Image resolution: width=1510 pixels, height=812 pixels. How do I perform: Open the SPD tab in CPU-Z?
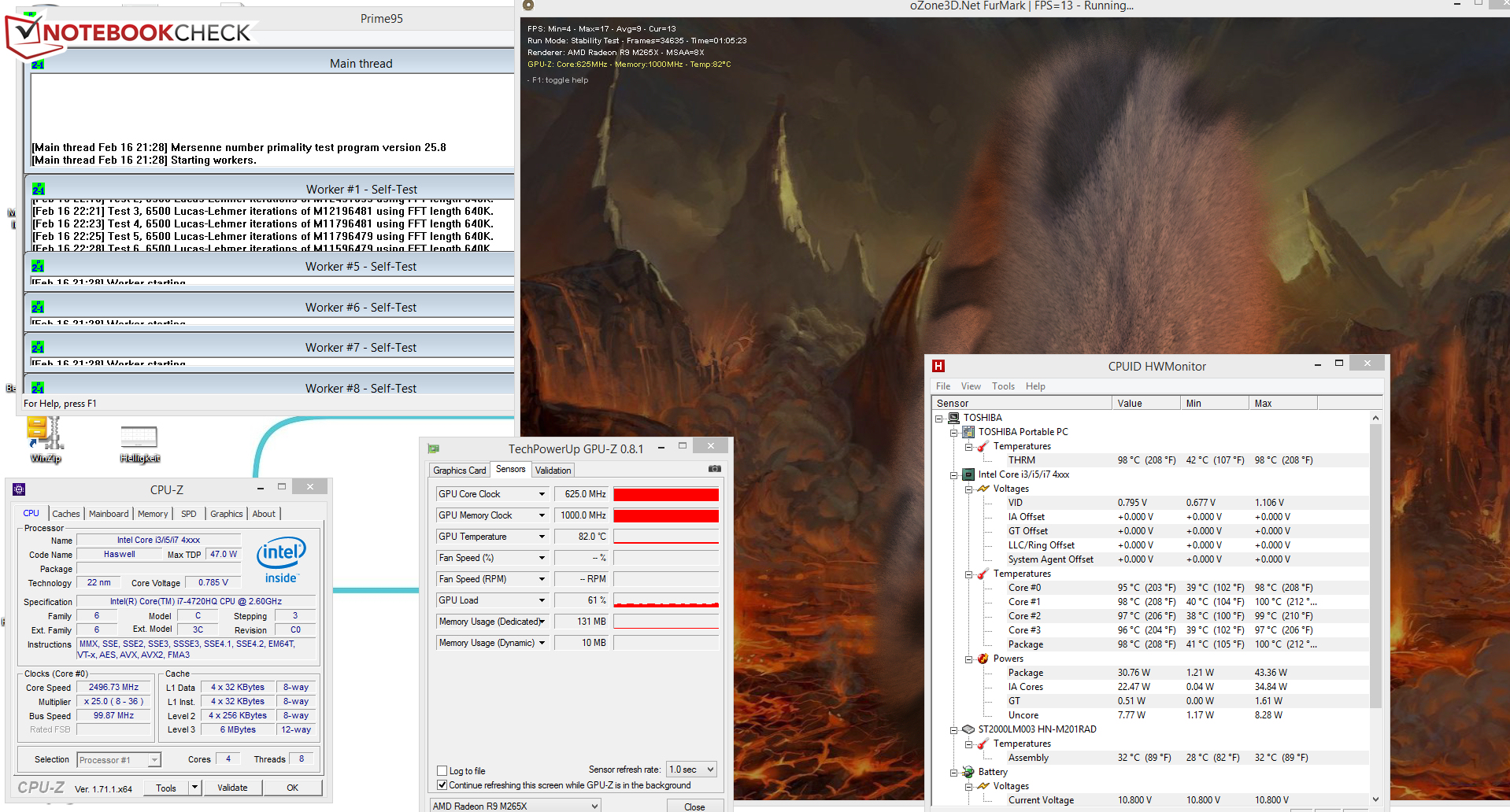point(189,514)
